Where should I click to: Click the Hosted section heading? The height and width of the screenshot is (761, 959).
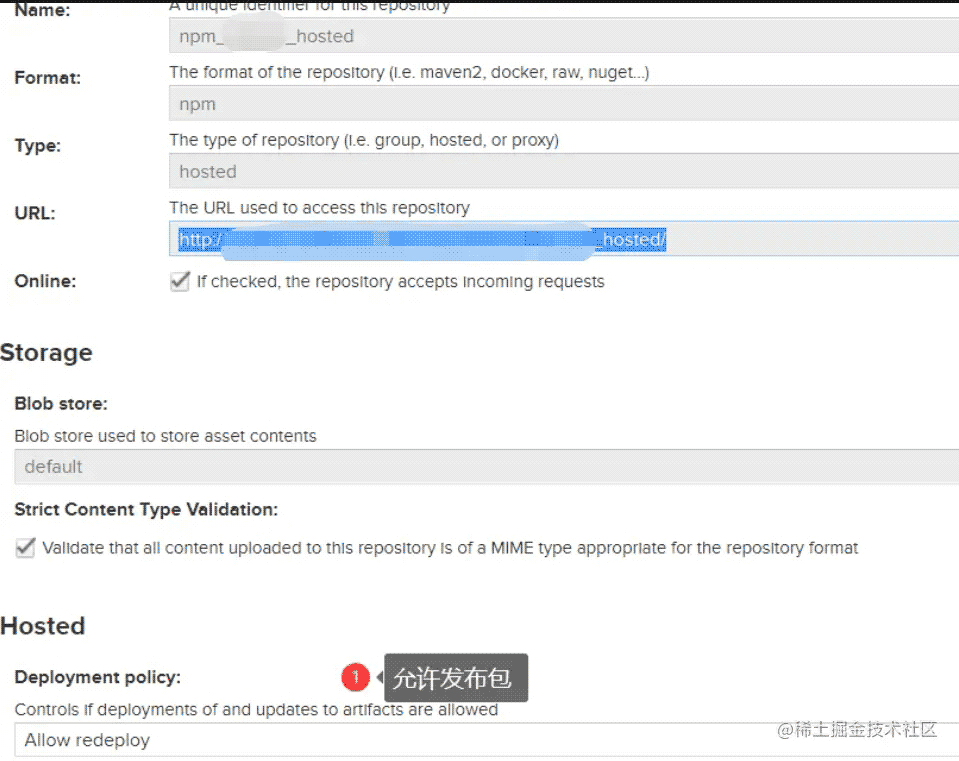coord(43,626)
